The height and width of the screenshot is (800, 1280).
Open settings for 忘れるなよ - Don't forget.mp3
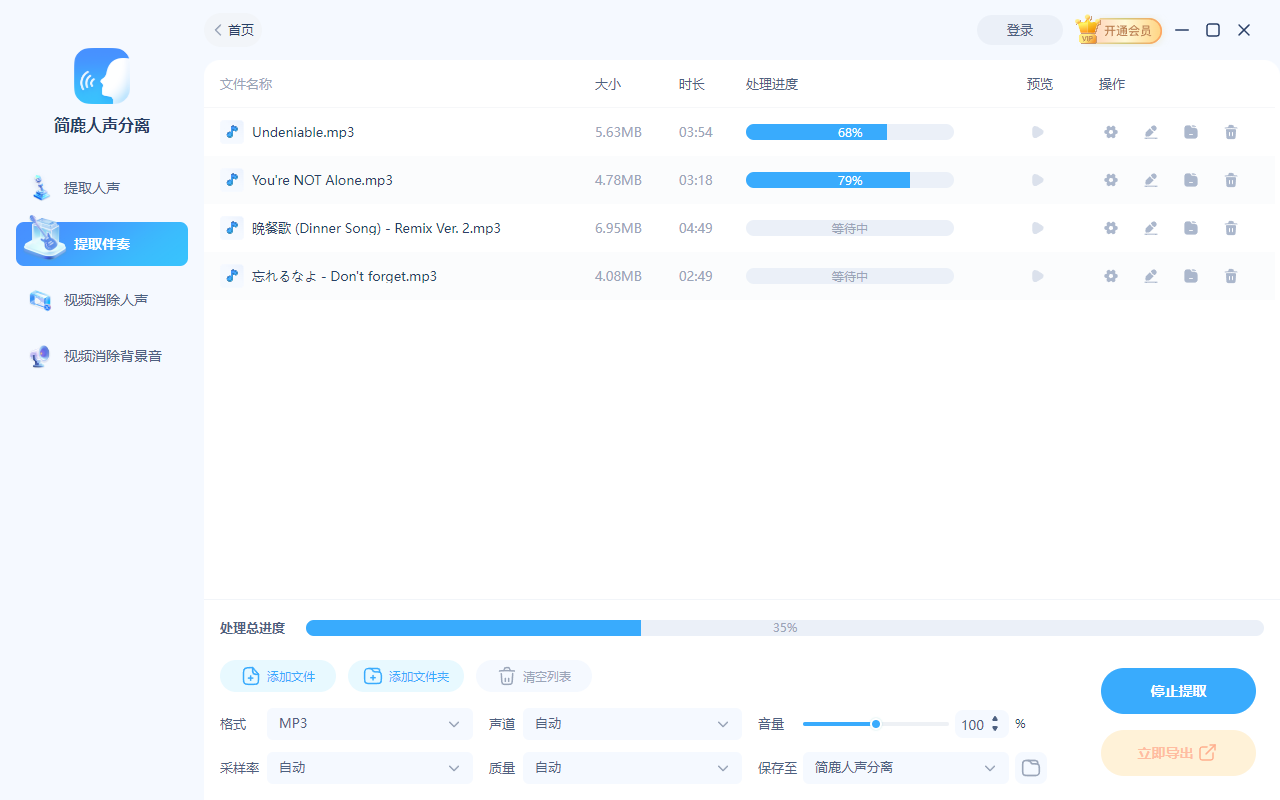click(x=1111, y=276)
